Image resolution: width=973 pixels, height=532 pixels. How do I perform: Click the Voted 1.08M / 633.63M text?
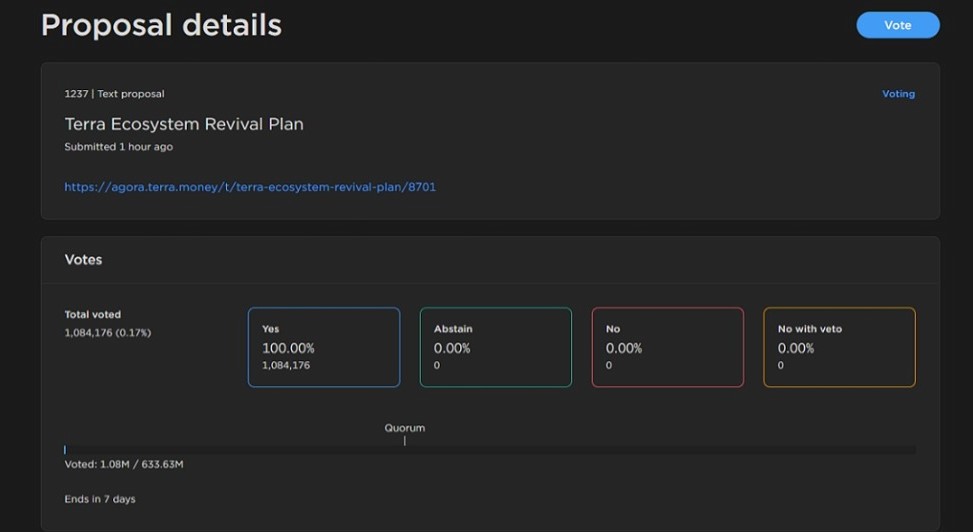(x=124, y=464)
